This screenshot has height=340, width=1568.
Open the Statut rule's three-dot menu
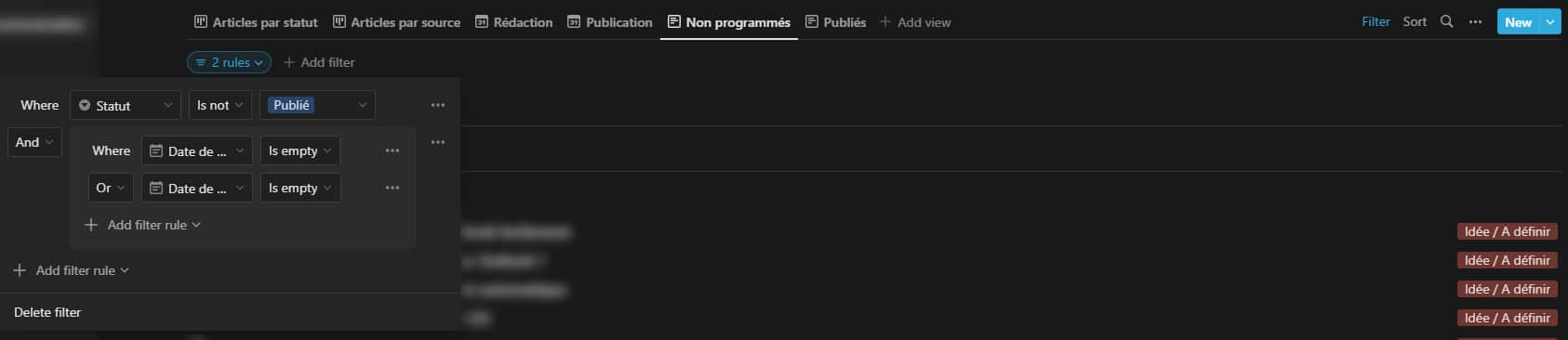point(438,105)
